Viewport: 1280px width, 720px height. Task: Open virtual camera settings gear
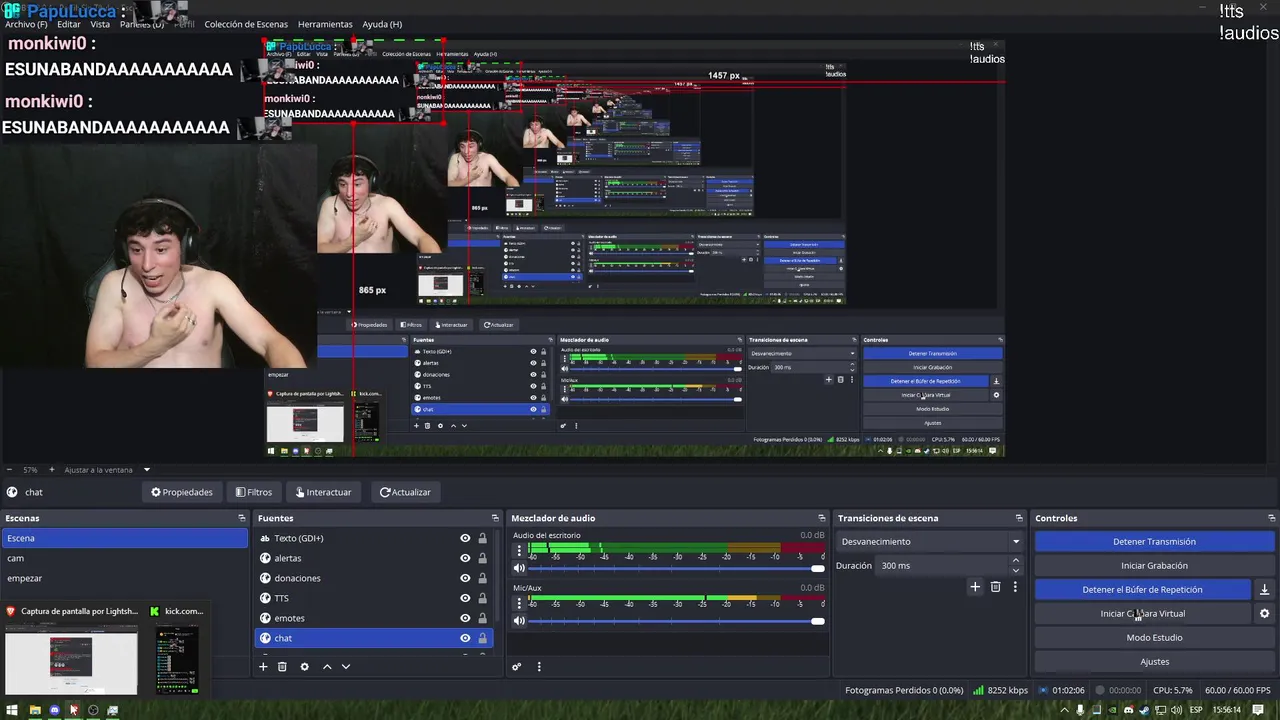click(1264, 614)
